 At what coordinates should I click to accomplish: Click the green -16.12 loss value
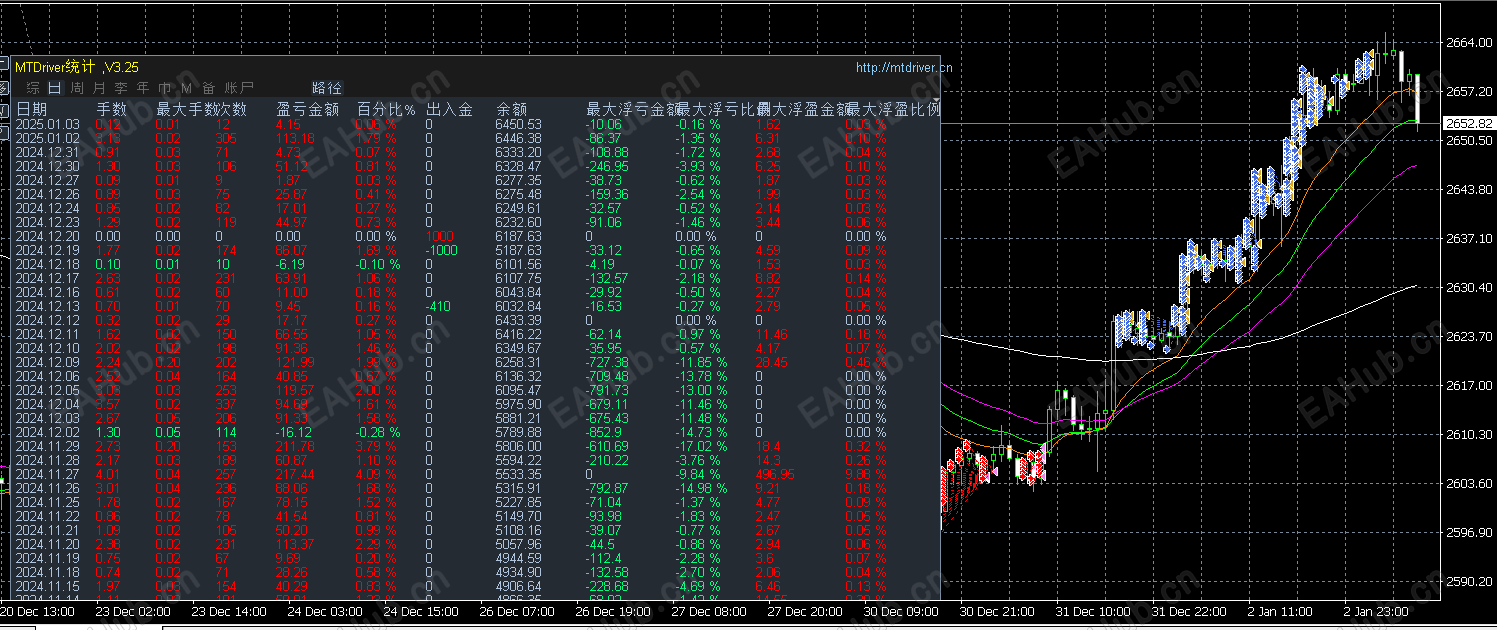point(295,432)
